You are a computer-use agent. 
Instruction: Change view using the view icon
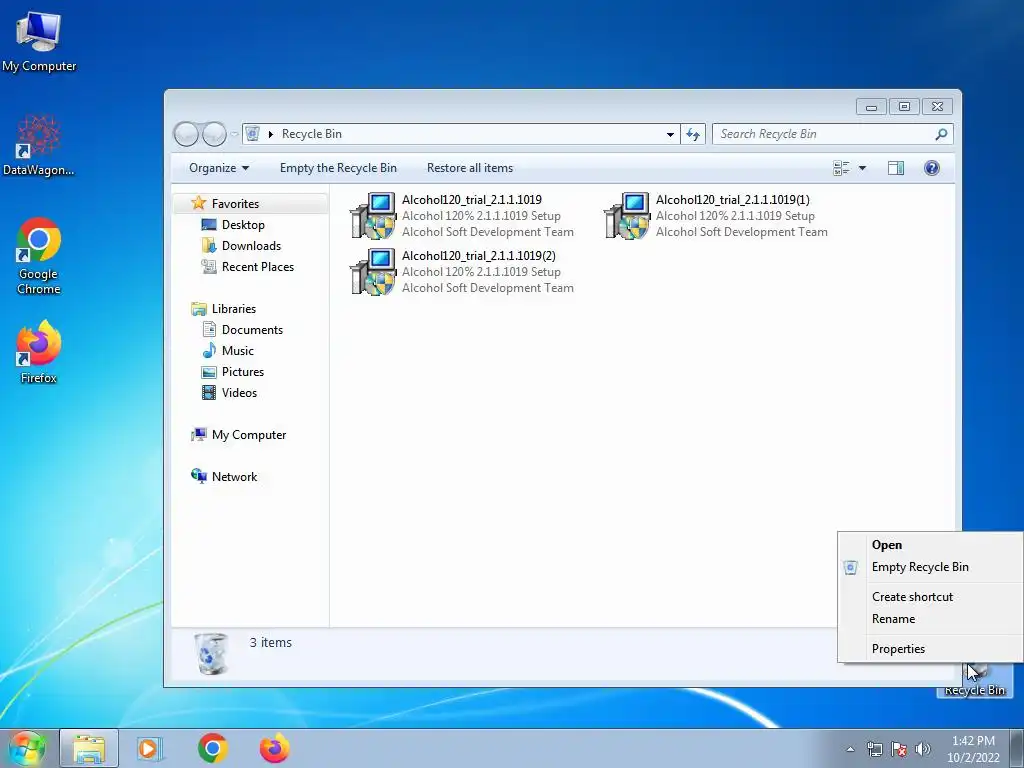841,168
